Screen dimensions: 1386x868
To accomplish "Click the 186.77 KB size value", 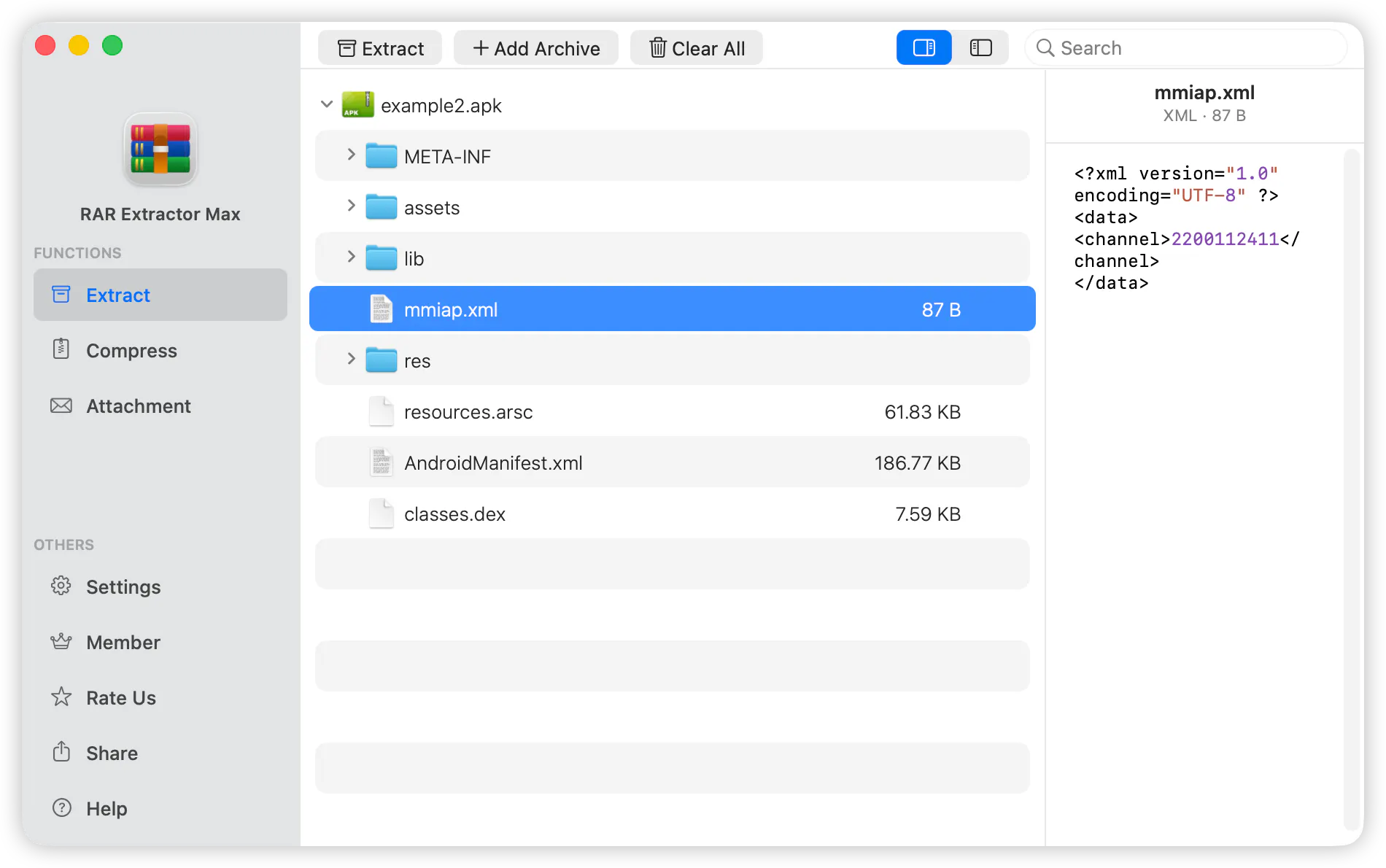I will tap(918, 463).
